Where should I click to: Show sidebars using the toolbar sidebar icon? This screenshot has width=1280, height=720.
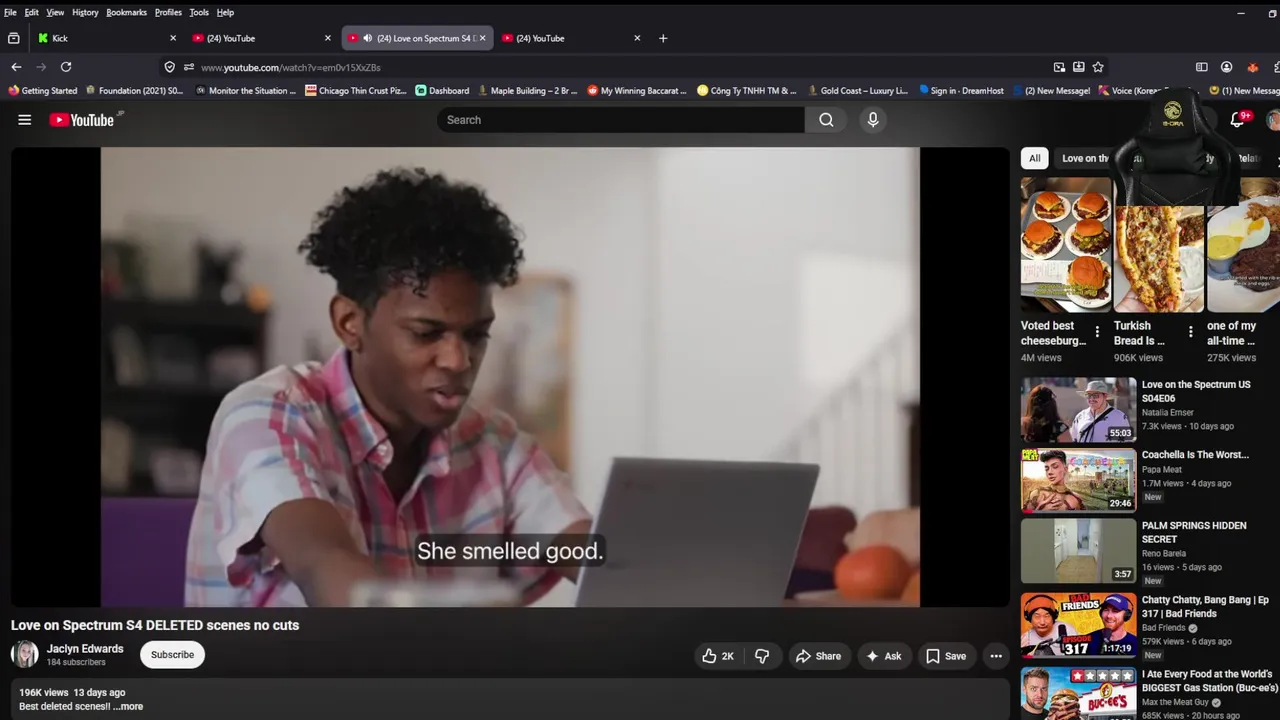pos(1202,67)
